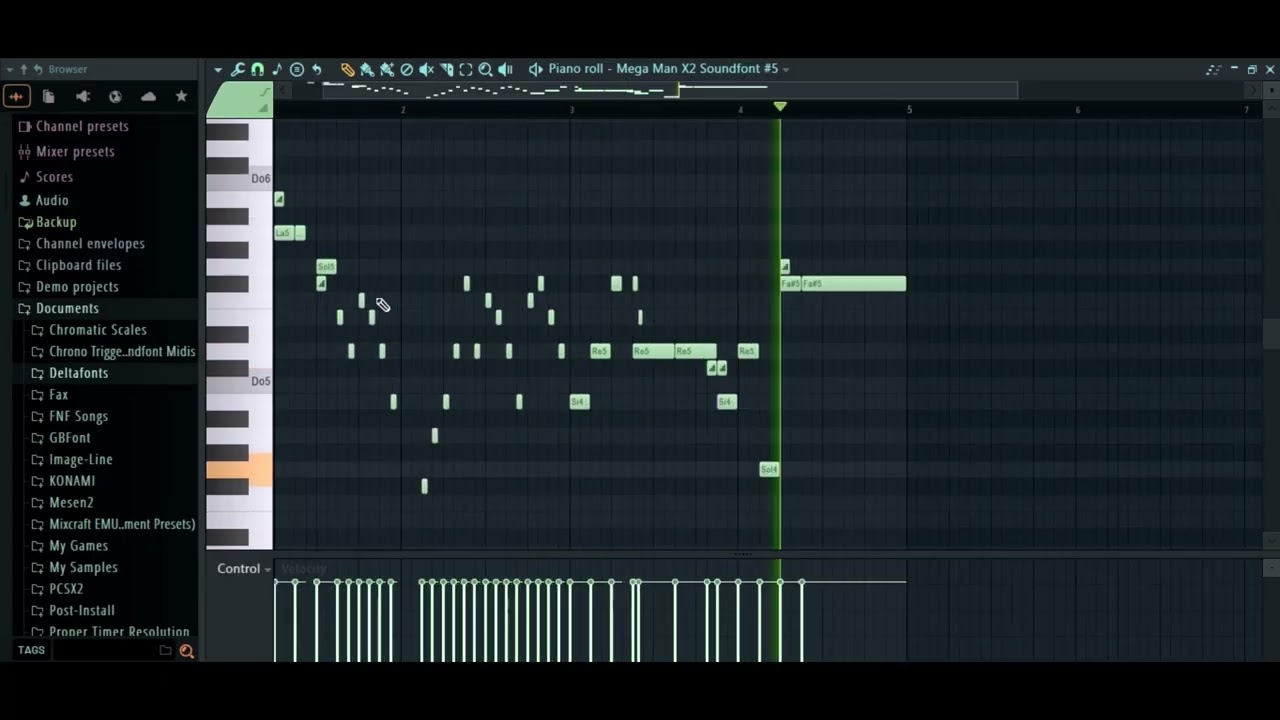Viewport: 1280px width, 720px height.
Task: Select the Browser cloud tab
Action: coord(148,96)
